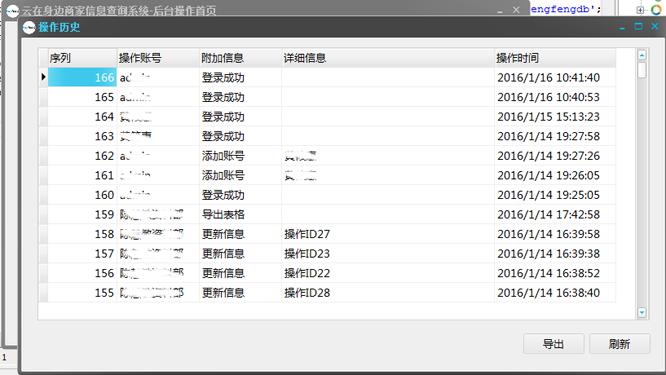The image size is (666, 375).
Task: Select cell with sequence number 160
Action: [82, 195]
